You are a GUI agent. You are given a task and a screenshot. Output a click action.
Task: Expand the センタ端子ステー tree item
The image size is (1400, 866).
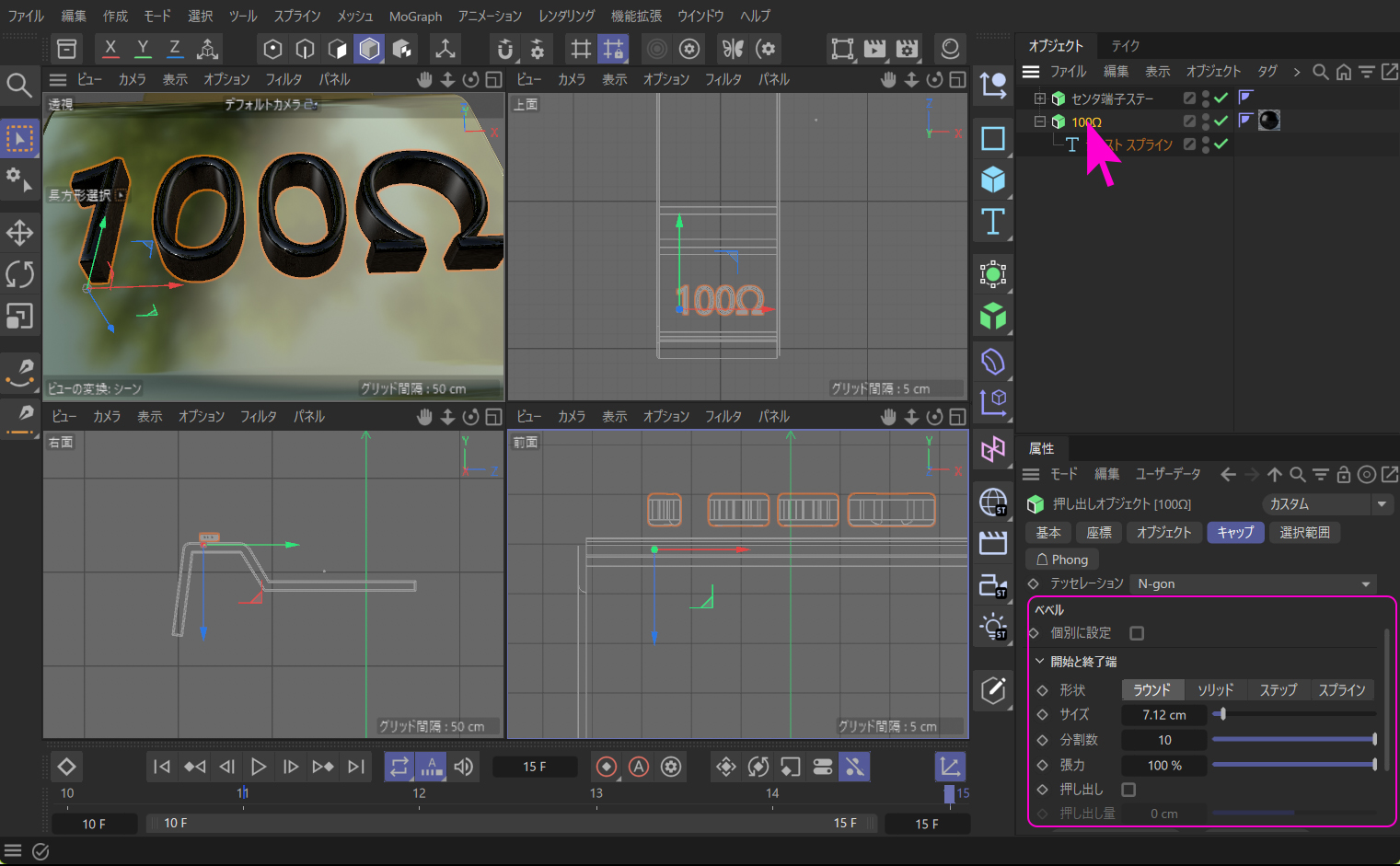[1039, 98]
